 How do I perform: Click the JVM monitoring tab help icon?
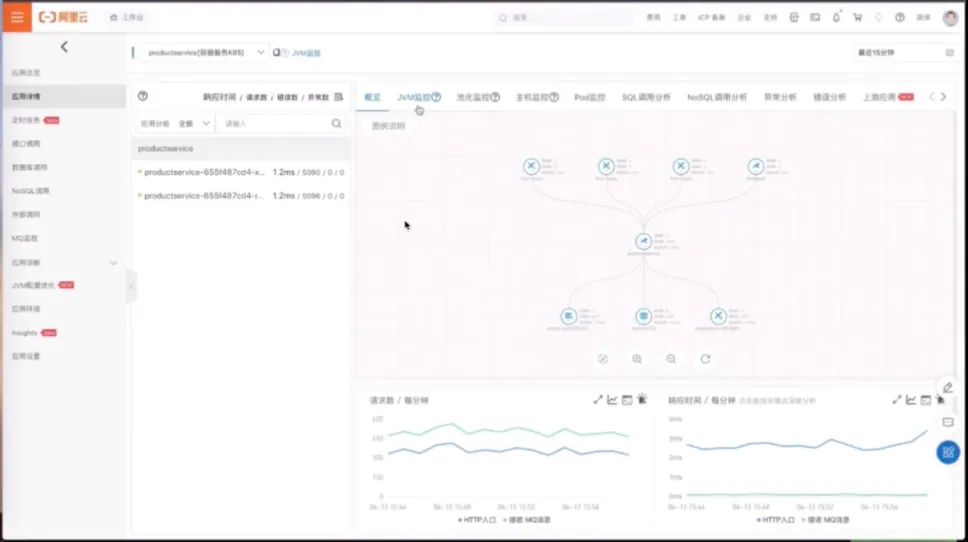tap(436, 97)
